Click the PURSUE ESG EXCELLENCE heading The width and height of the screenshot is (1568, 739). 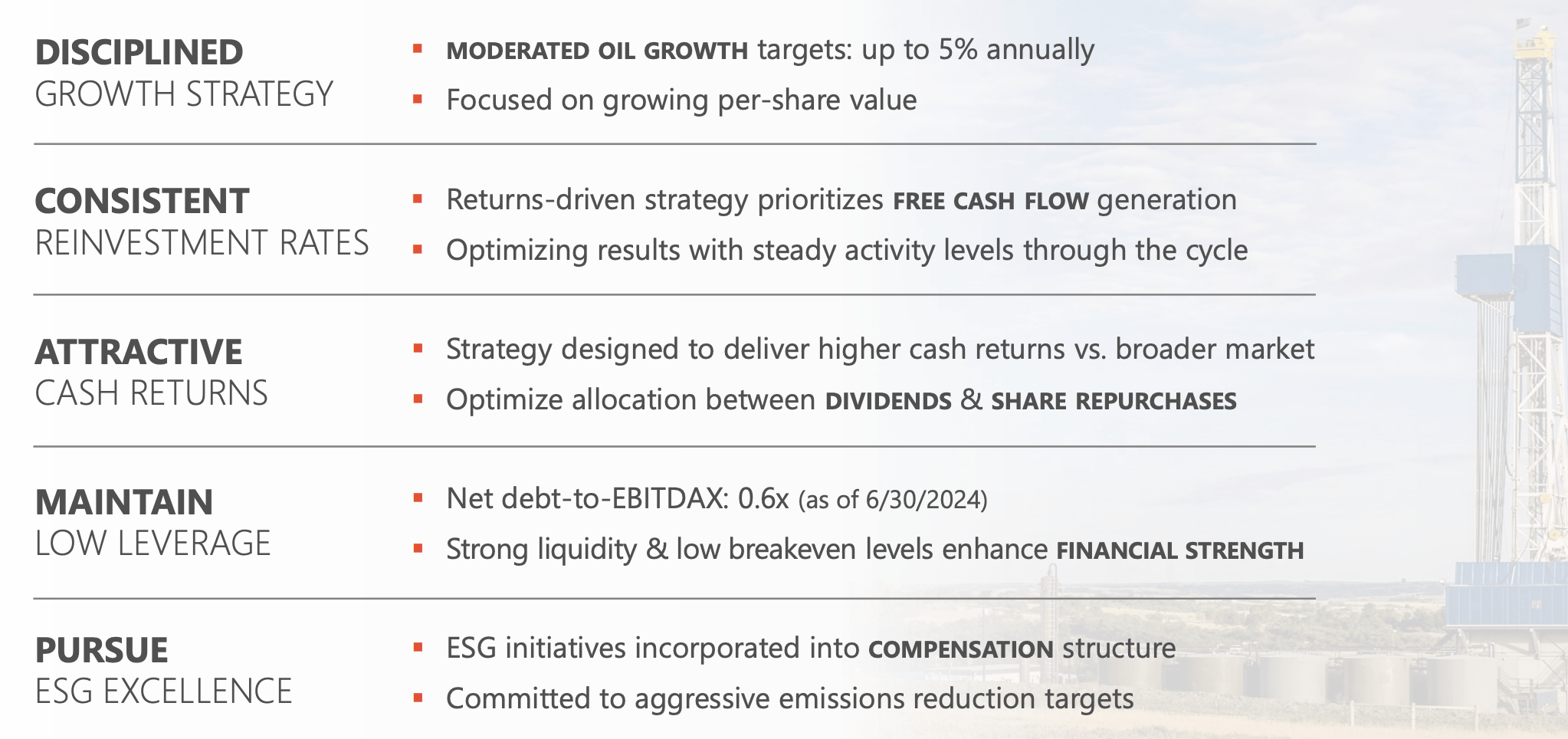163,671
